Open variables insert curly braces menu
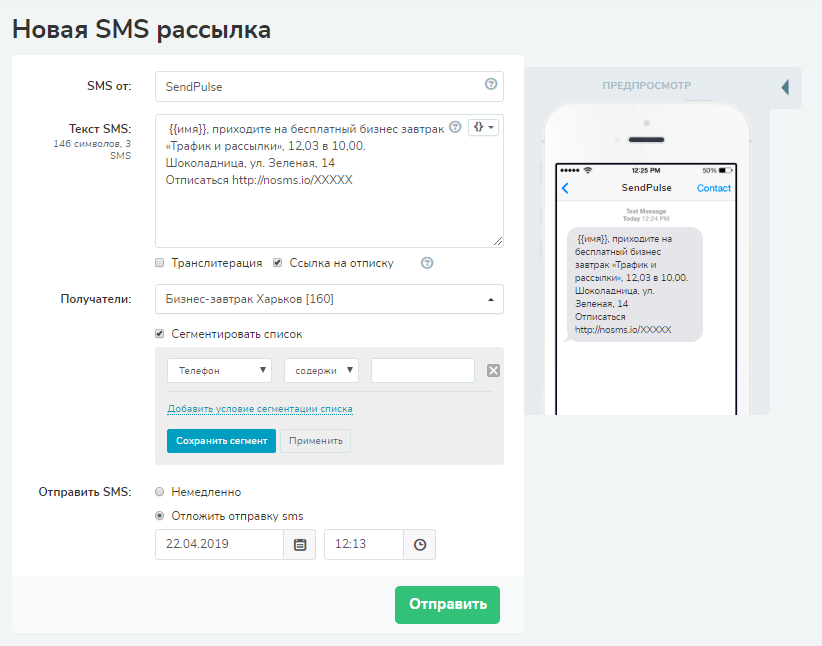 (483, 127)
